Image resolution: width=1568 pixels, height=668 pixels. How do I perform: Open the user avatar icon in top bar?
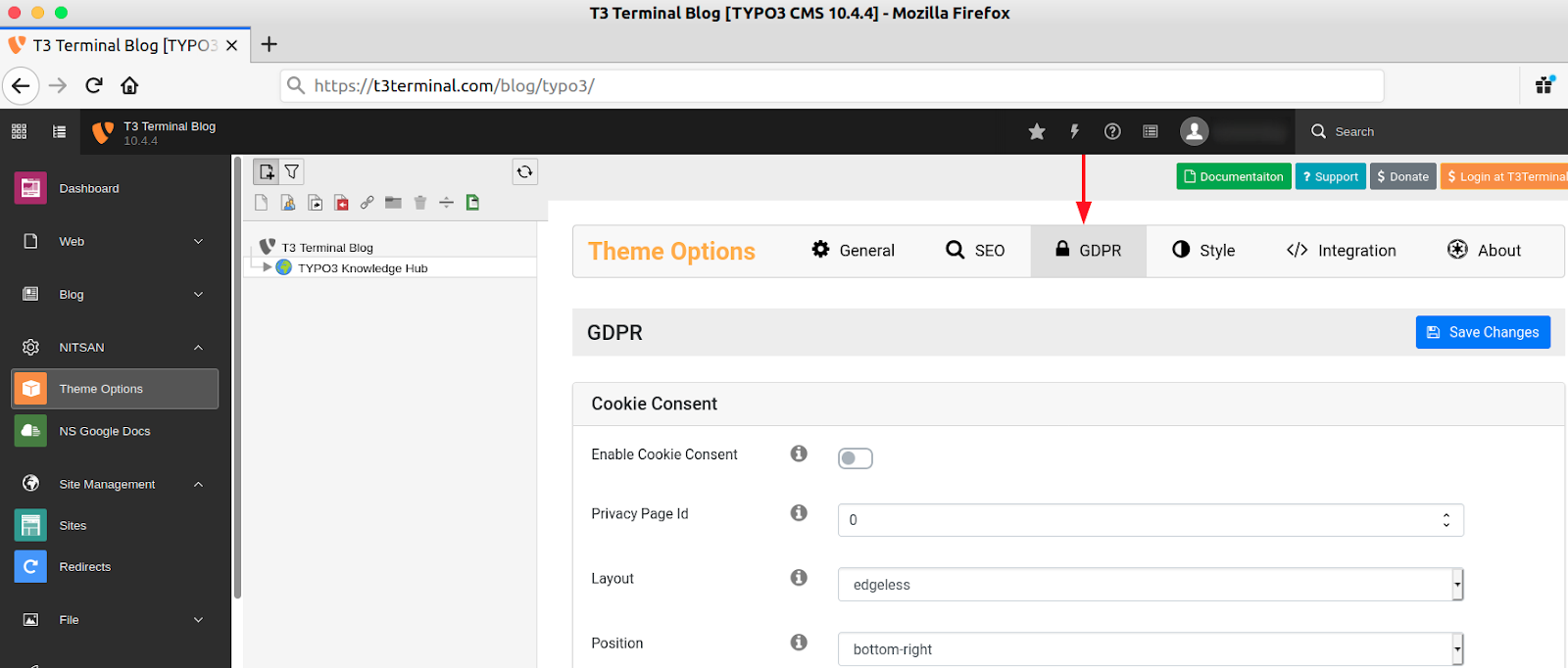coord(1194,131)
